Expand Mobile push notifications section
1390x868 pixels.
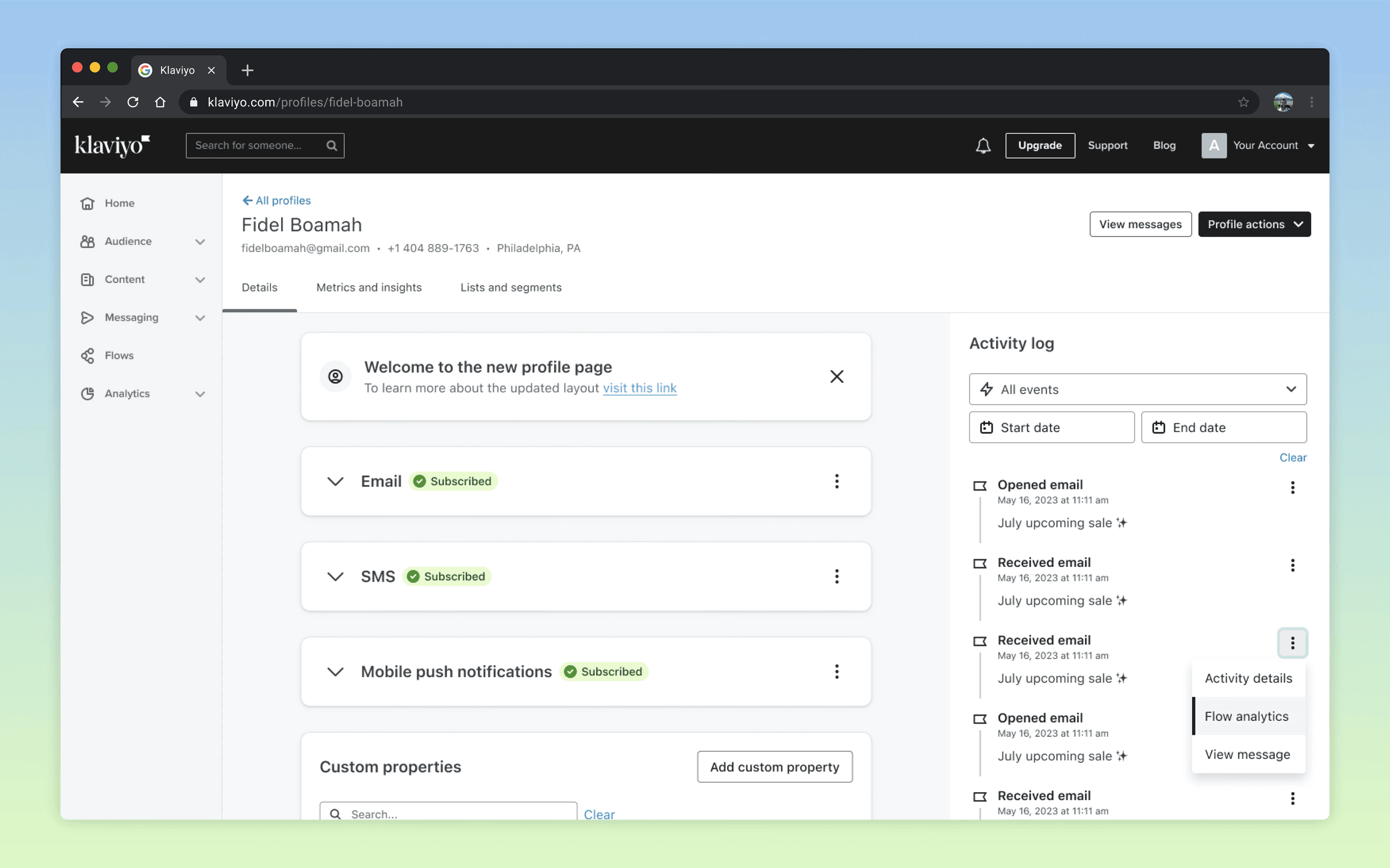pyautogui.click(x=335, y=672)
